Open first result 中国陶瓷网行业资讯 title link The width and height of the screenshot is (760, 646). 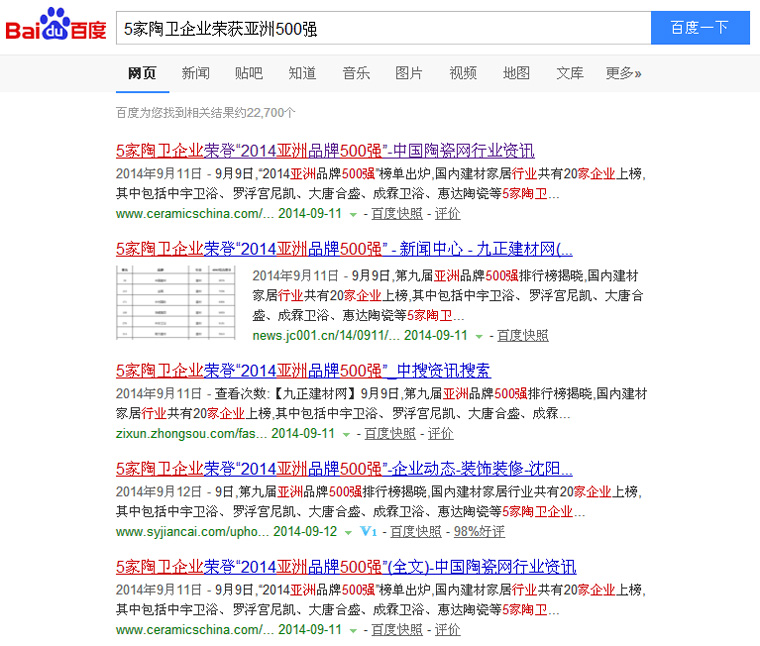point(325,151)
